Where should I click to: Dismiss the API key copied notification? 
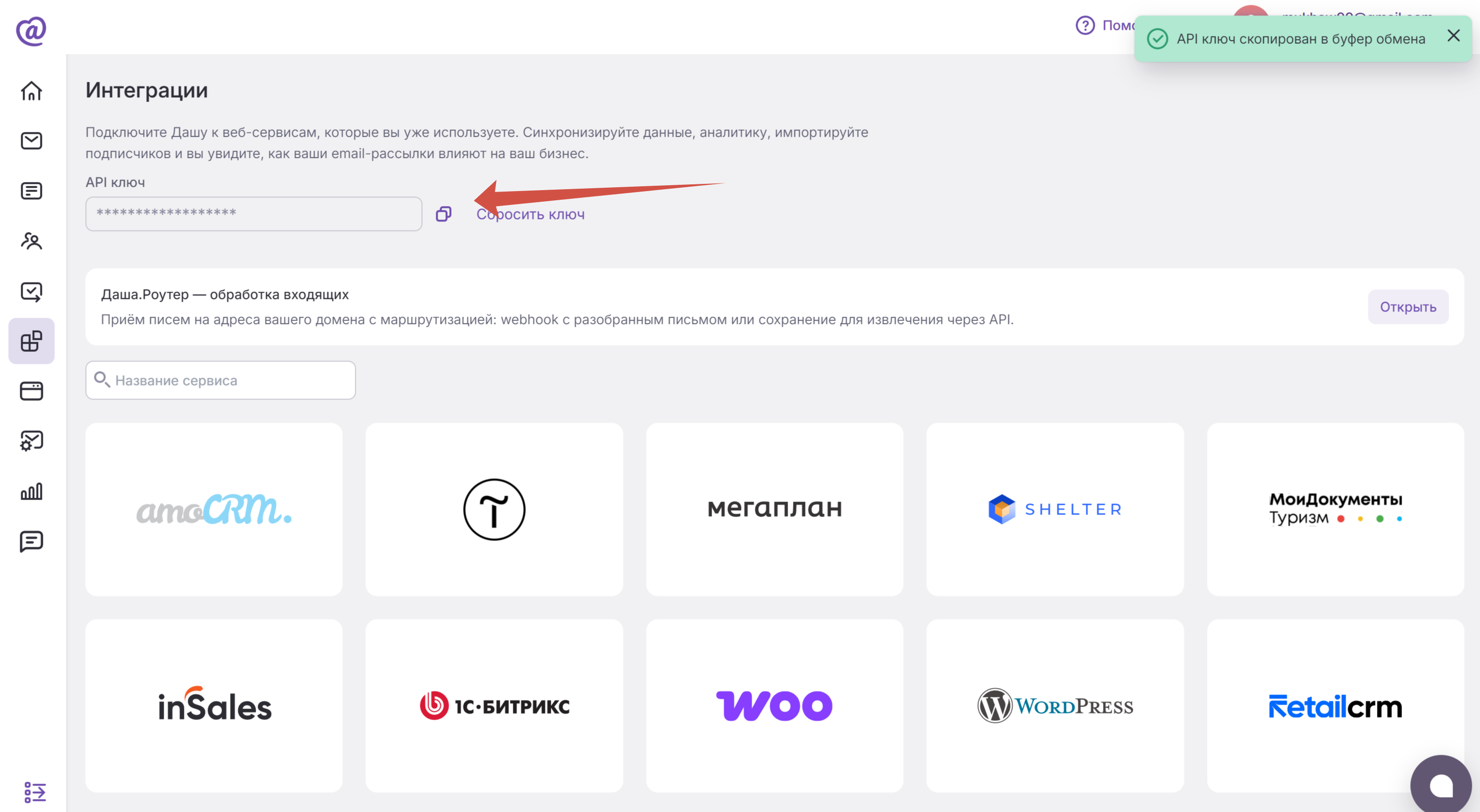pos(1454,36)
